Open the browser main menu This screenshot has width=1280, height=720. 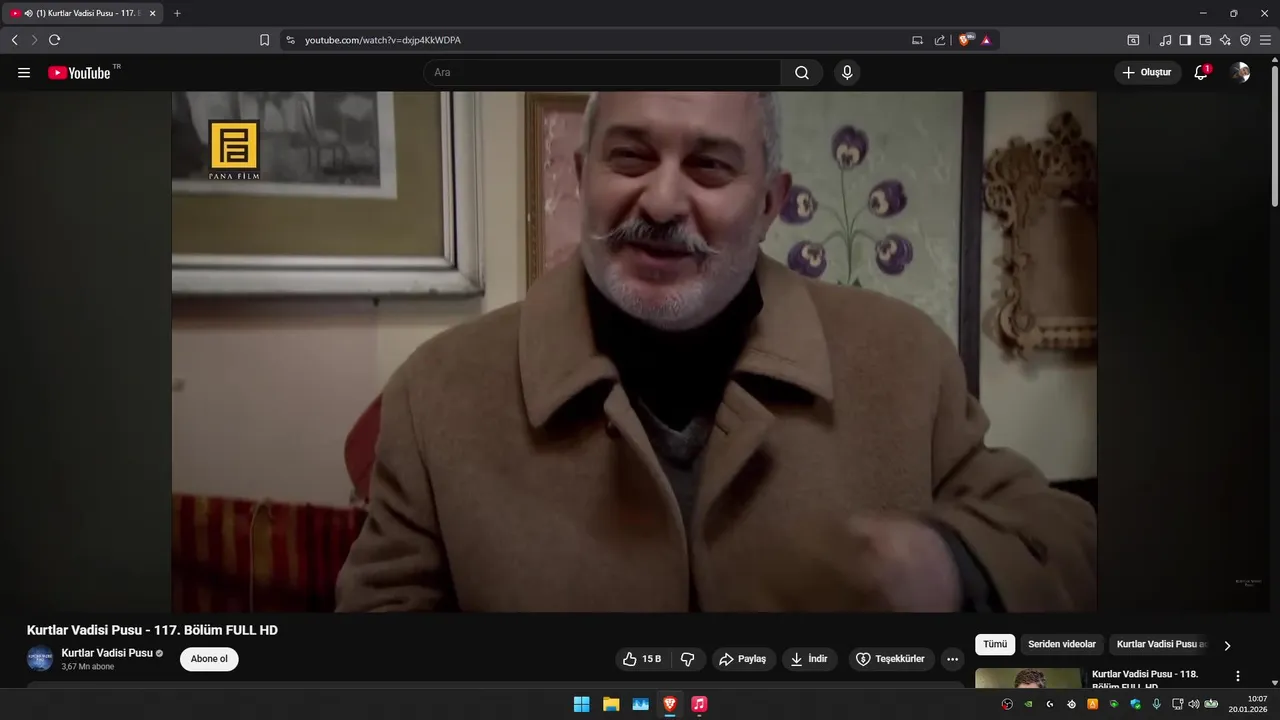(1265, 40)
